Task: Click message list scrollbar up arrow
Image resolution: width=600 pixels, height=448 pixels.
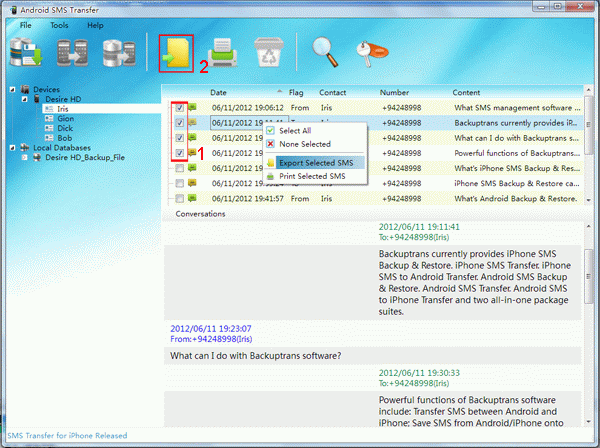Action: tap(589, 90)
